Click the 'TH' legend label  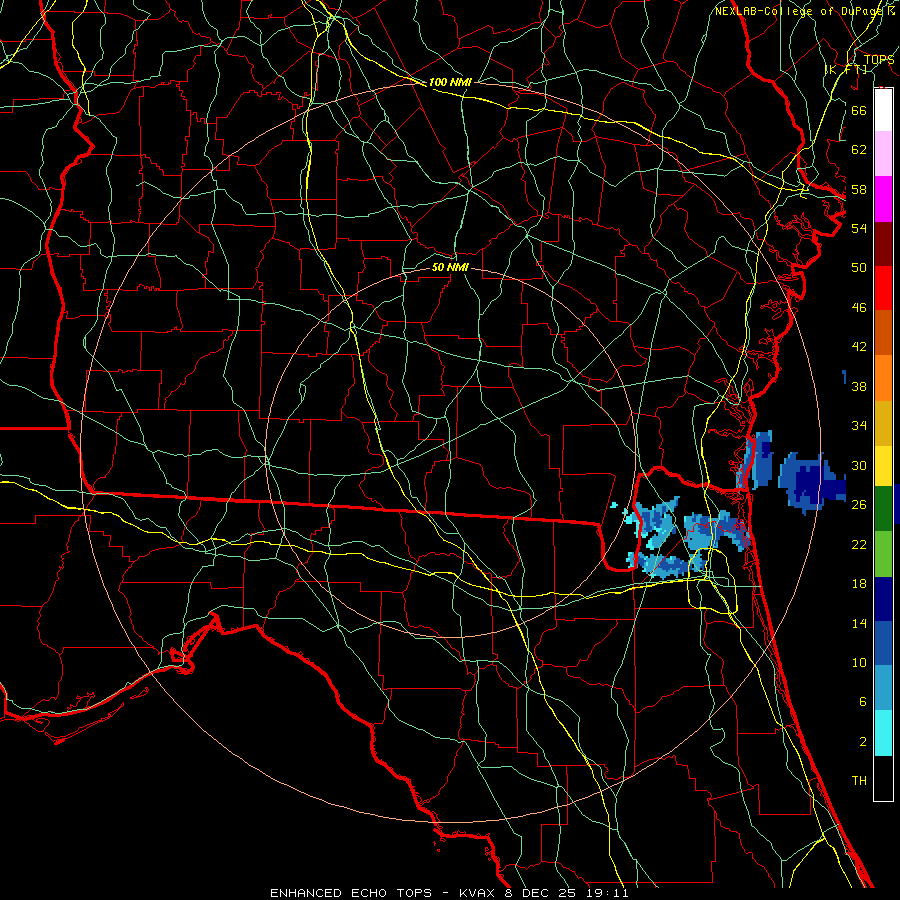pos(859,781)
